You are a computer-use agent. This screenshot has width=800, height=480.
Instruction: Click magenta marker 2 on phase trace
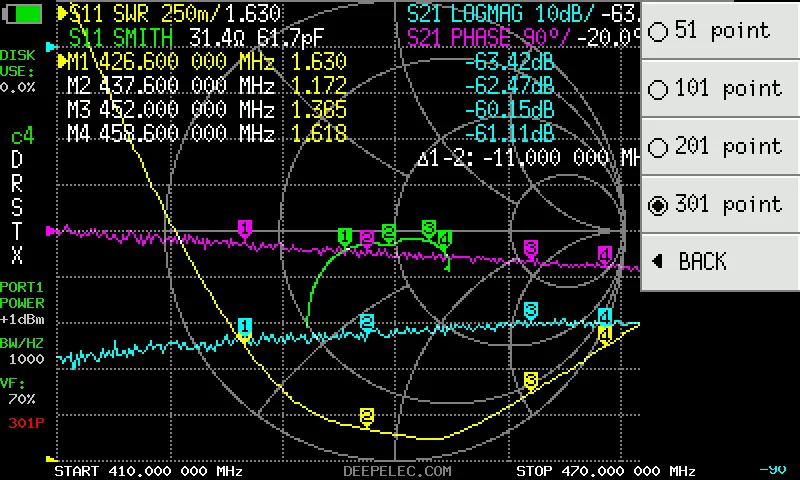click(366, 238)
